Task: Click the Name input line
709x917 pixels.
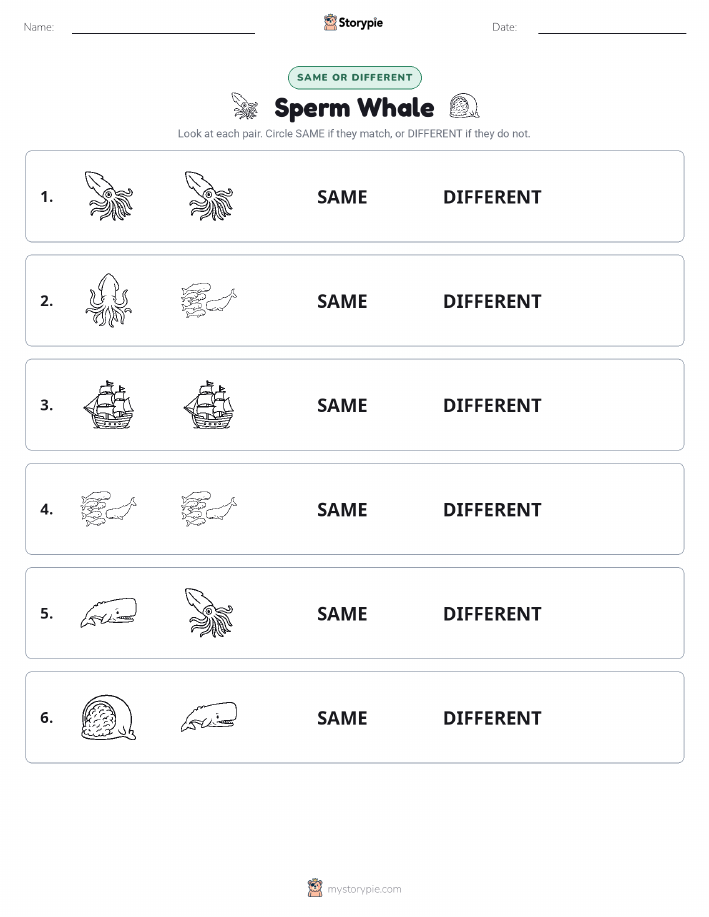Action: tap(163, 28)
